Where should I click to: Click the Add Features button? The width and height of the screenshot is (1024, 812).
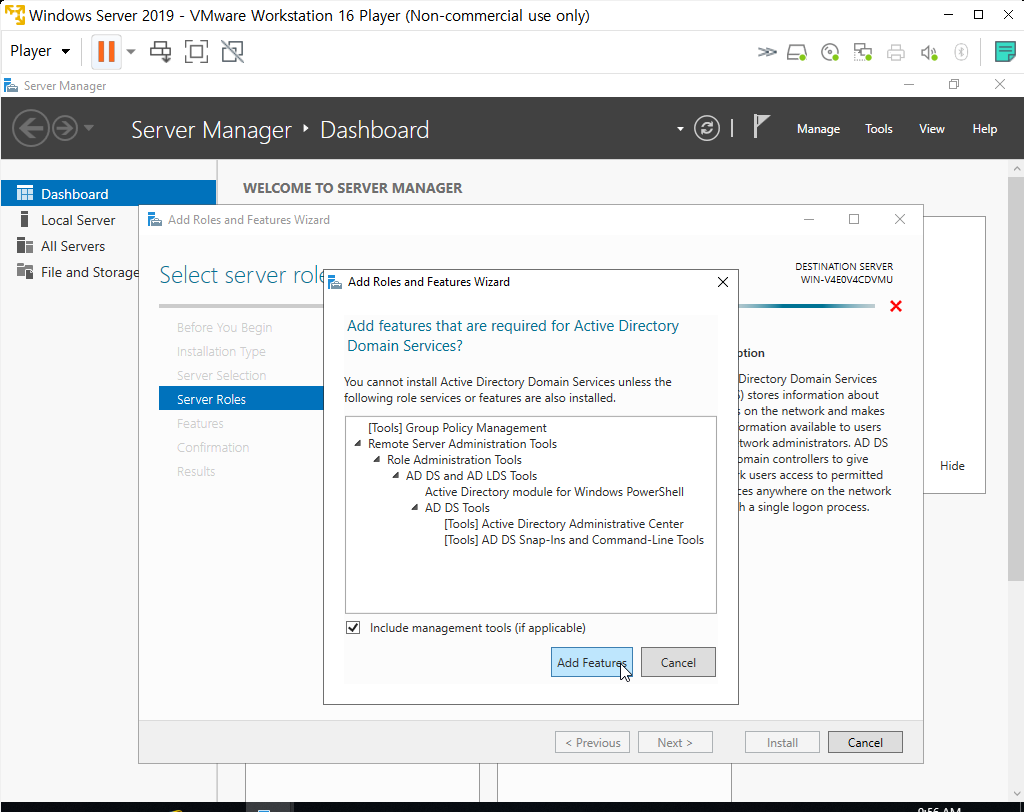click(x=591, y=662)
